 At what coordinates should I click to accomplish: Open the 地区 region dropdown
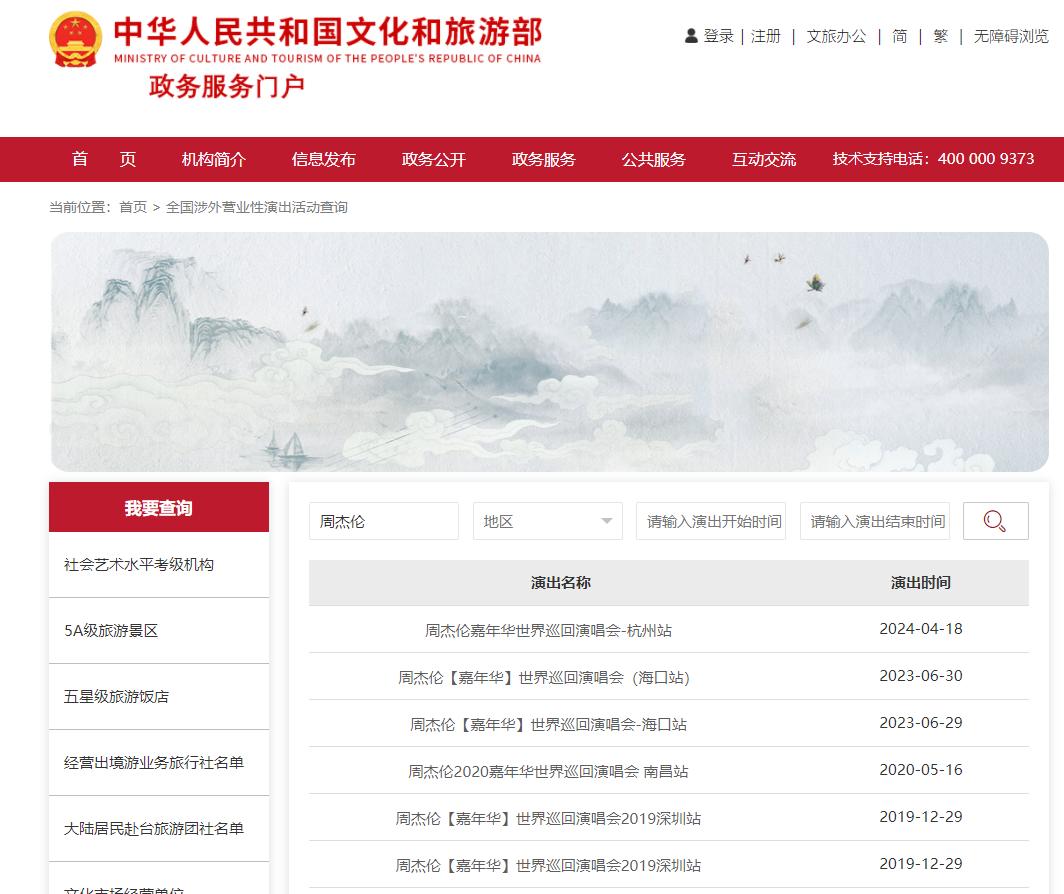[x=548, y=521]
